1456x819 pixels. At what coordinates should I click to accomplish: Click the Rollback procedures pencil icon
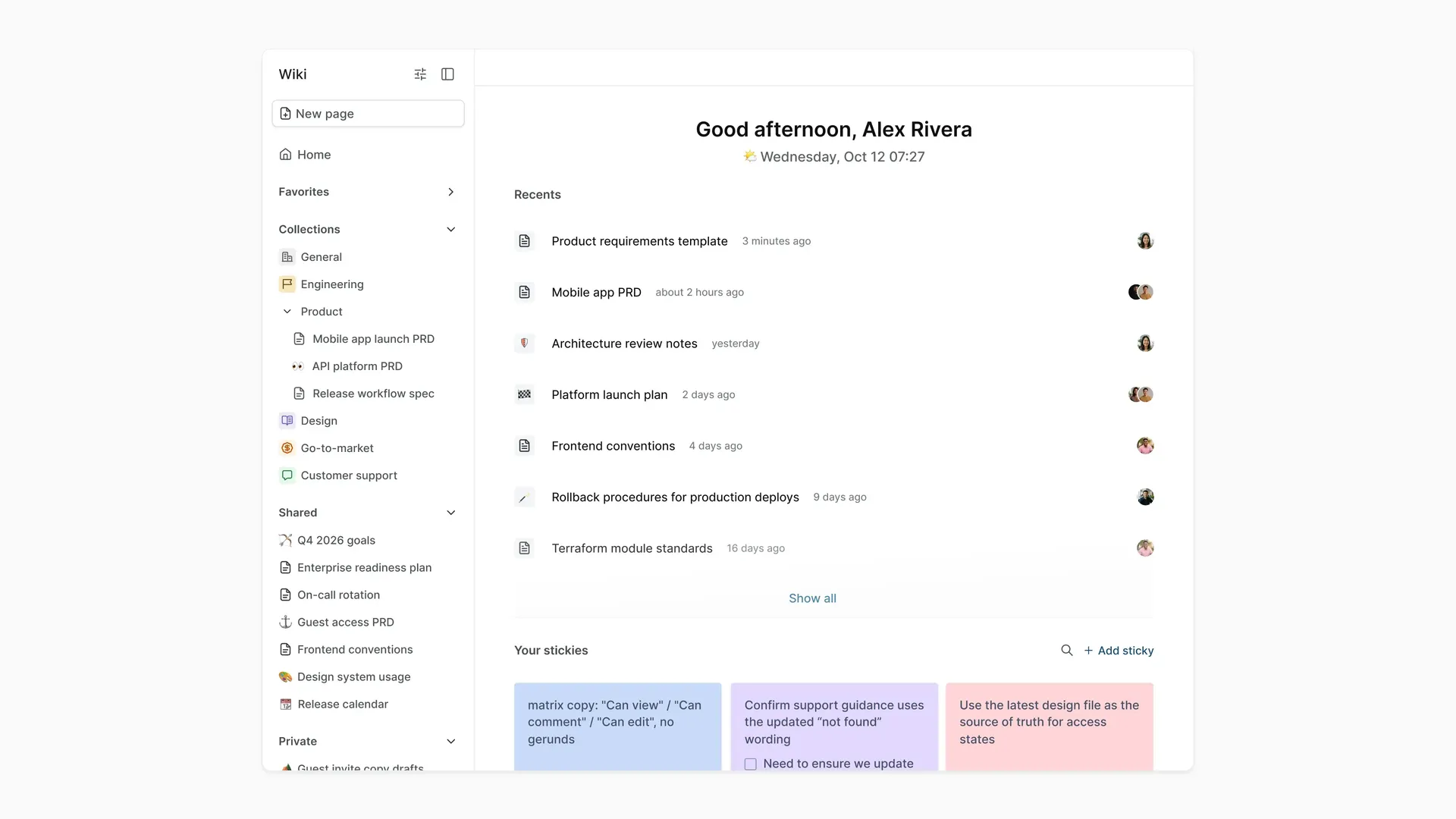(524, 497)
